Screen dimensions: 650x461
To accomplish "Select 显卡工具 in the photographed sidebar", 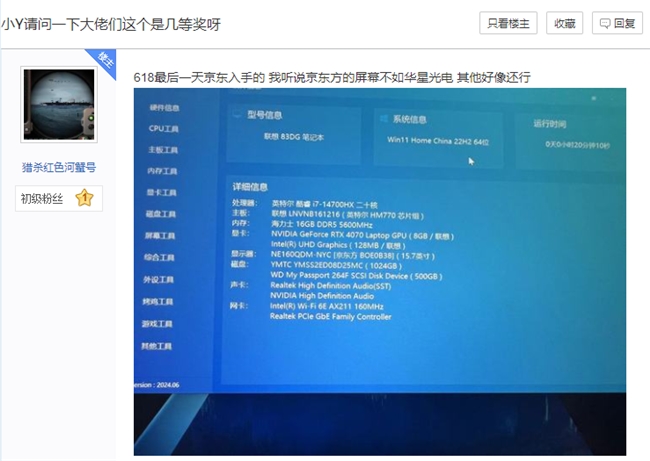I will click(161, 192).
